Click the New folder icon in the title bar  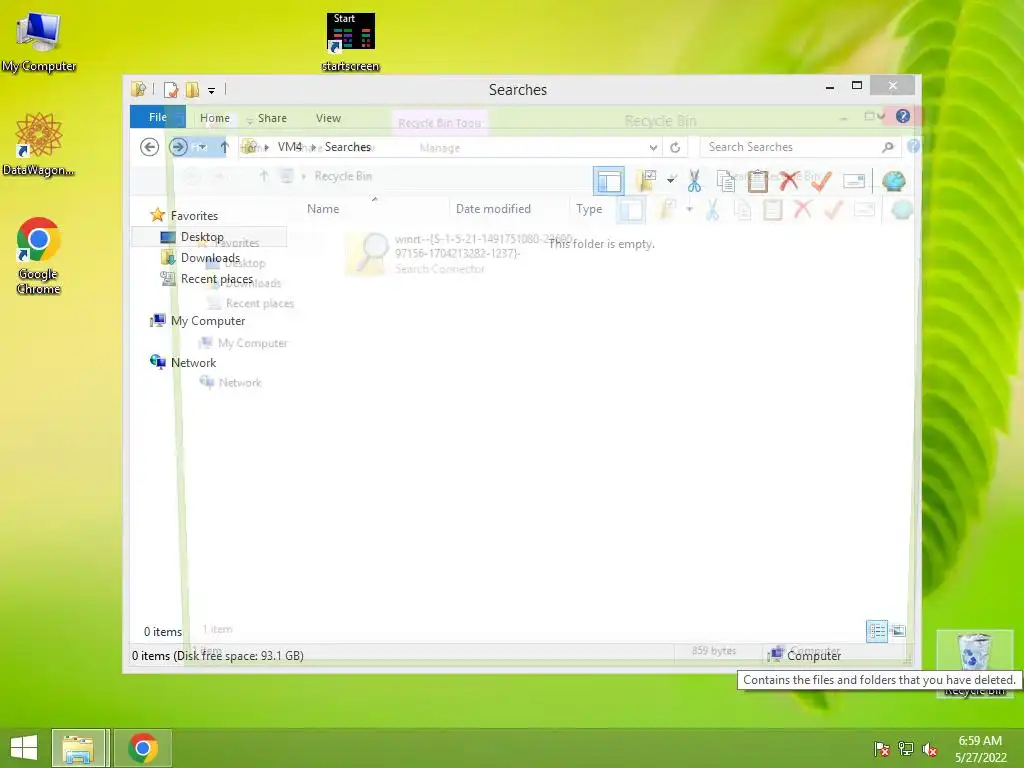pyautogui.click(x=192, y=89)
